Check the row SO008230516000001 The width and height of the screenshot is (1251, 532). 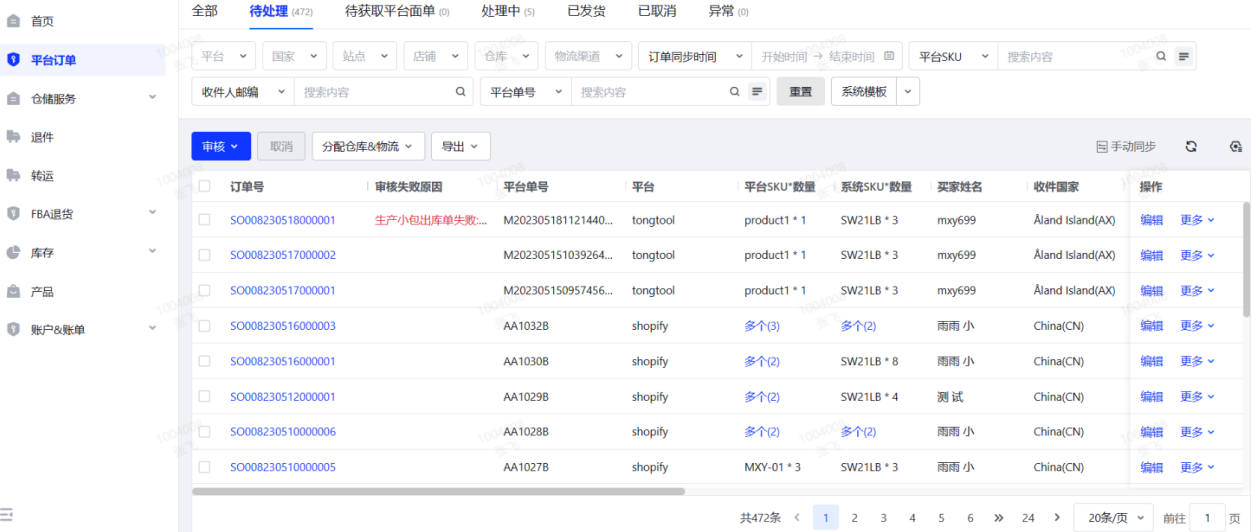[205, 361]
